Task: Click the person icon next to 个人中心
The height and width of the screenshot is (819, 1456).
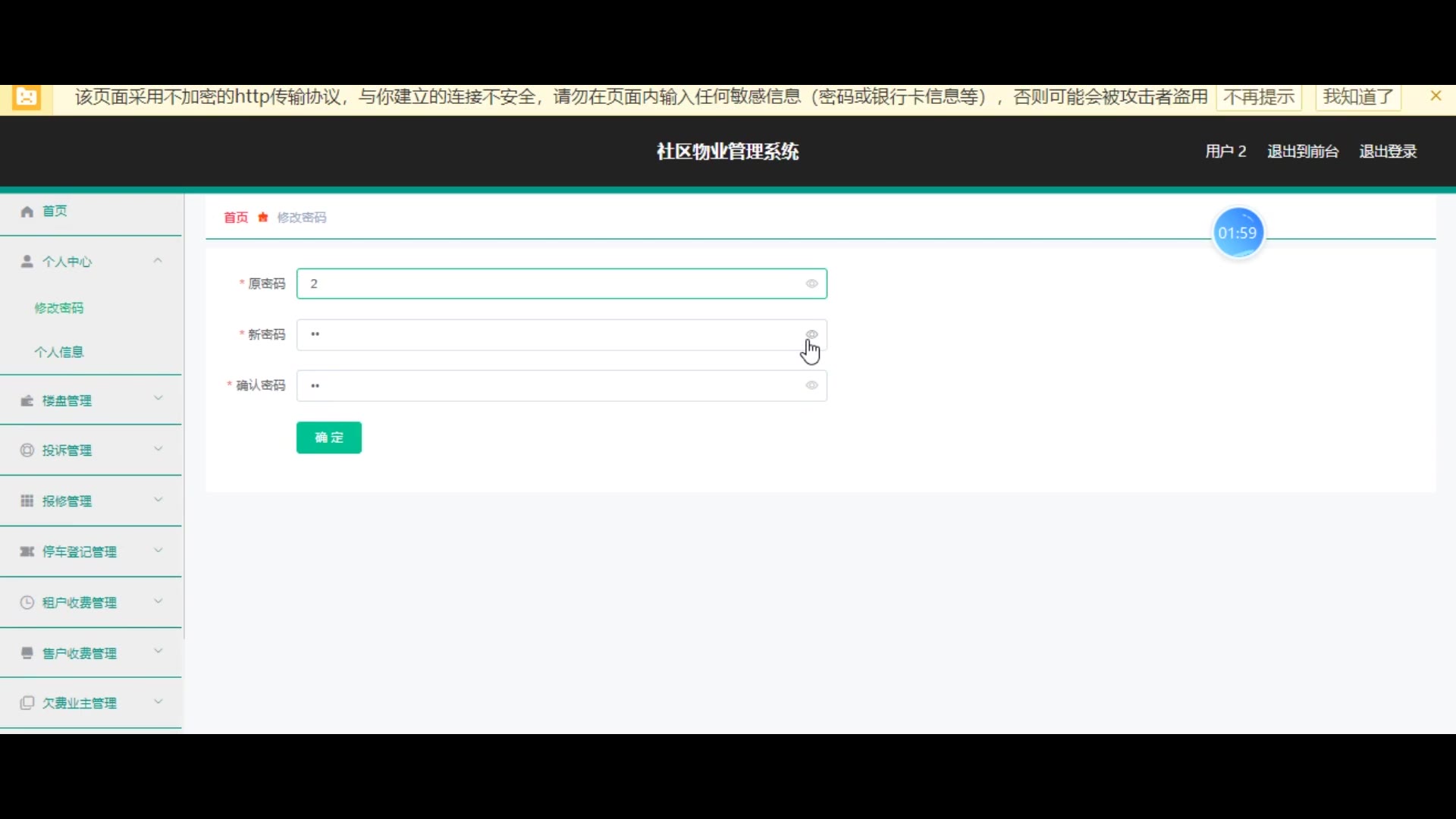Action: [27, 262]
